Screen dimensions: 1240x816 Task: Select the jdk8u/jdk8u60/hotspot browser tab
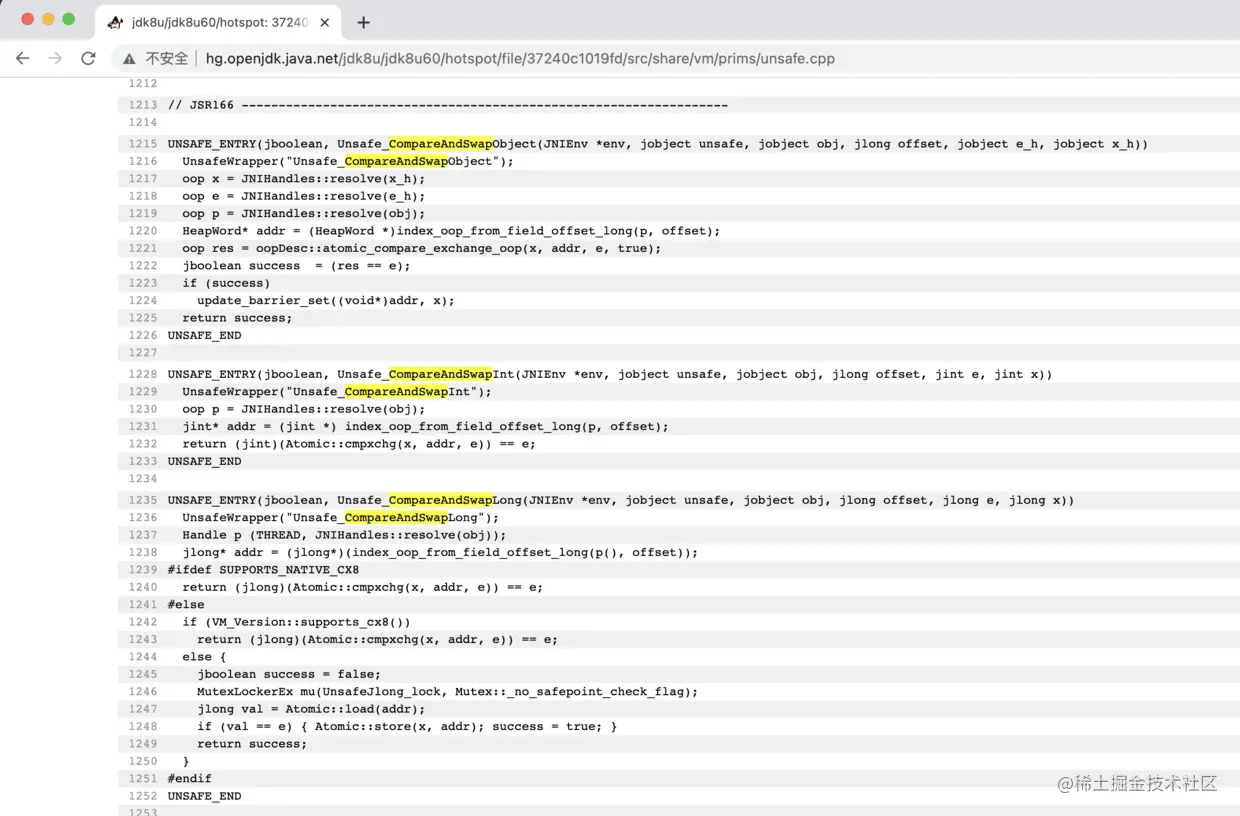218,22
